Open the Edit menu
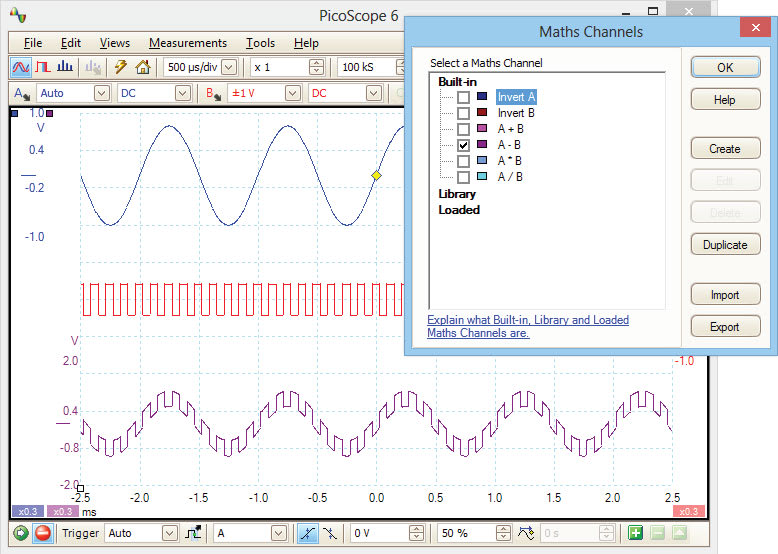The image size is (778, 554). (70, 43)
